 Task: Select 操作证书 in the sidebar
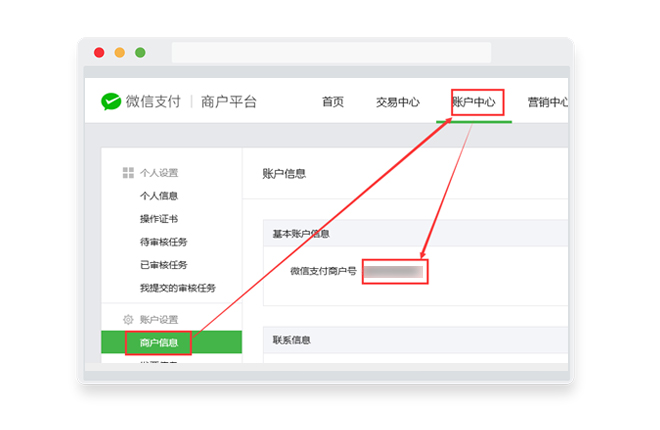tap(159, 219)
